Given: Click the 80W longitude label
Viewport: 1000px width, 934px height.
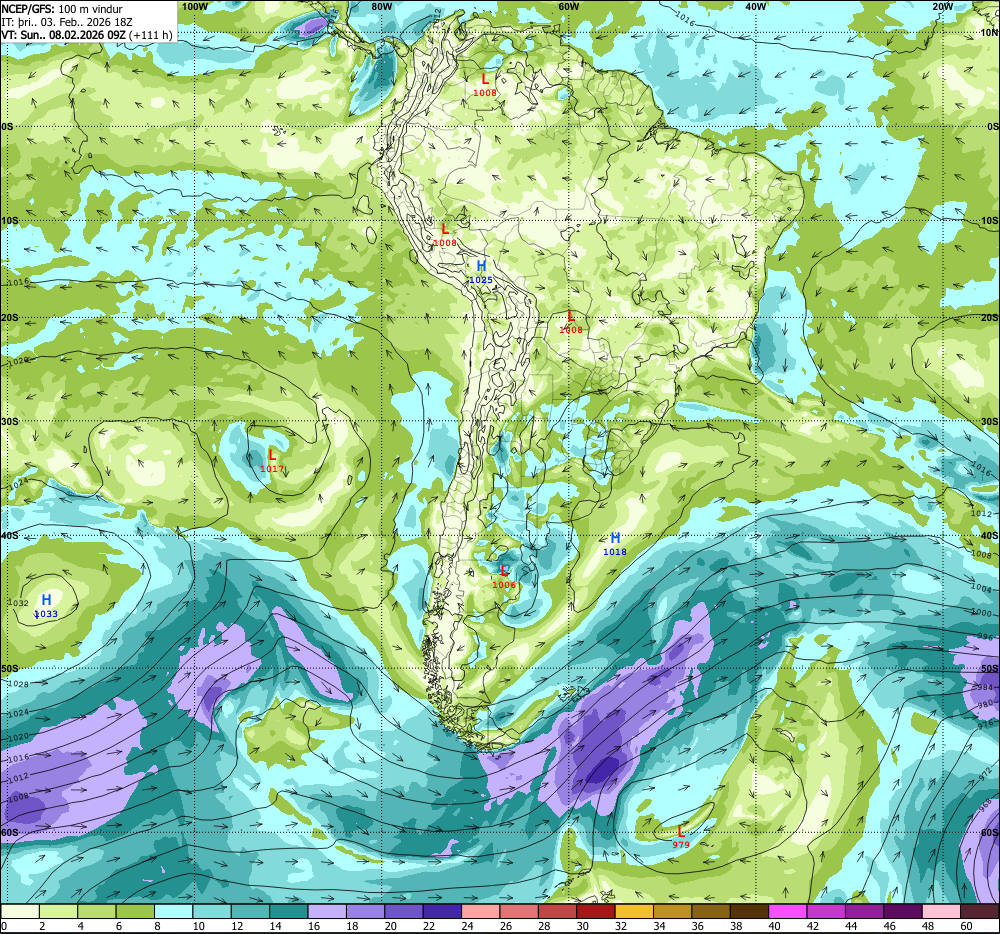Looking at the screenshot, I should pyautogui.click(x=381, y=6).
